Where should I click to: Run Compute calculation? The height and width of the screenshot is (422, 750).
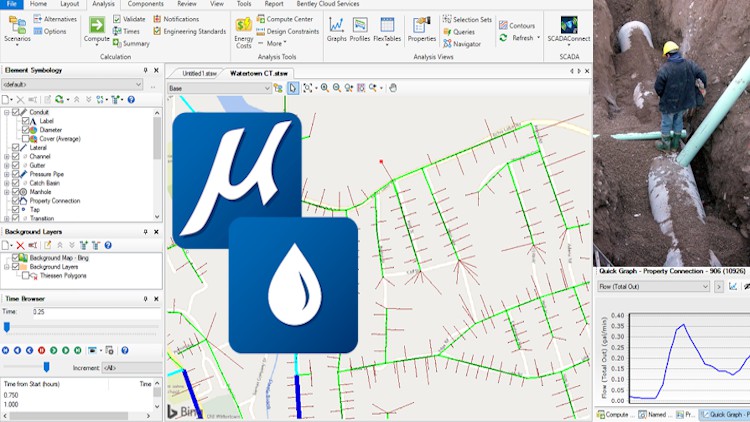(97, 30)
